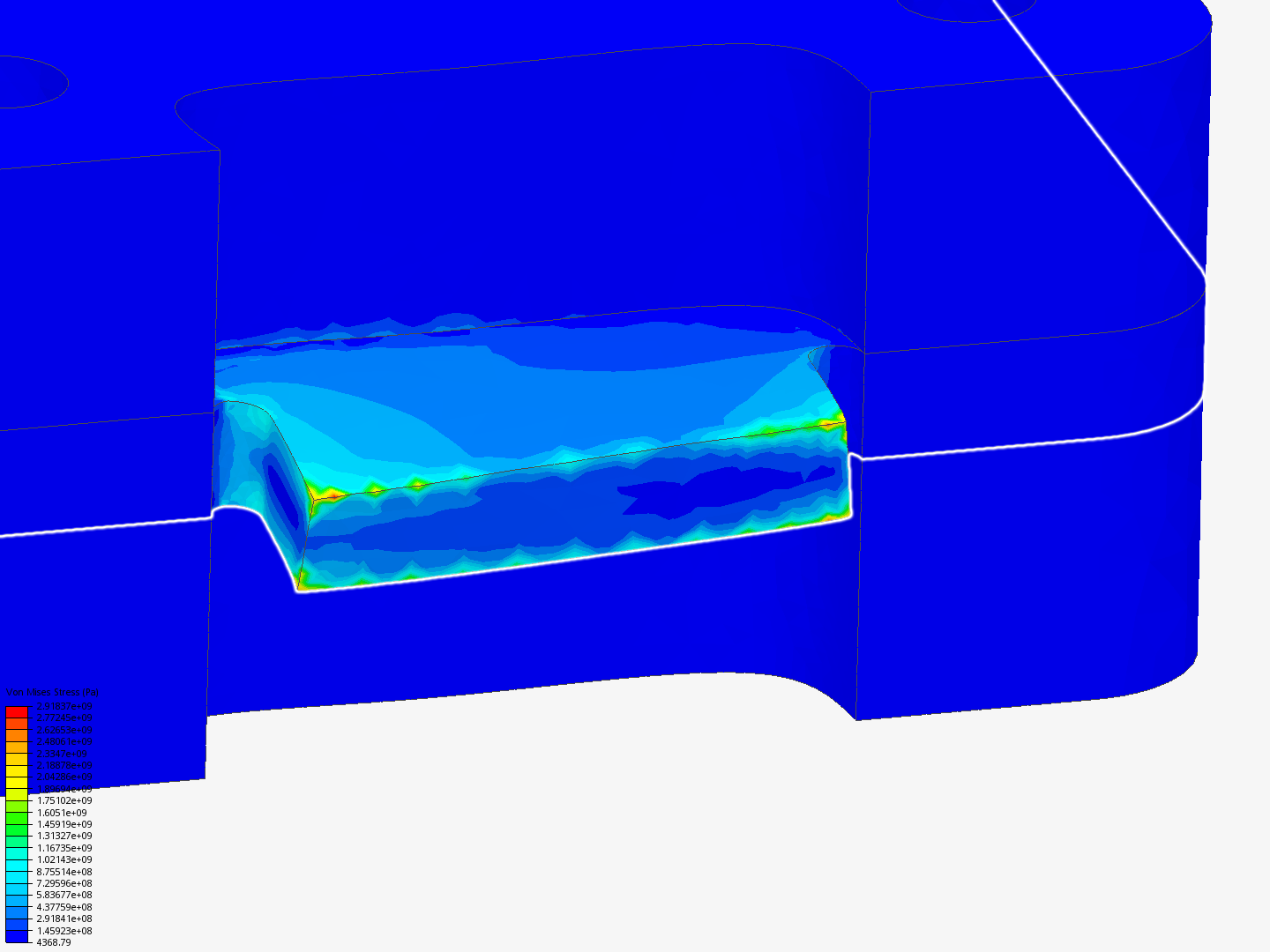Click the legend value 4.37759e+08
Screen dimensions: 1270x952
point(64,908)
